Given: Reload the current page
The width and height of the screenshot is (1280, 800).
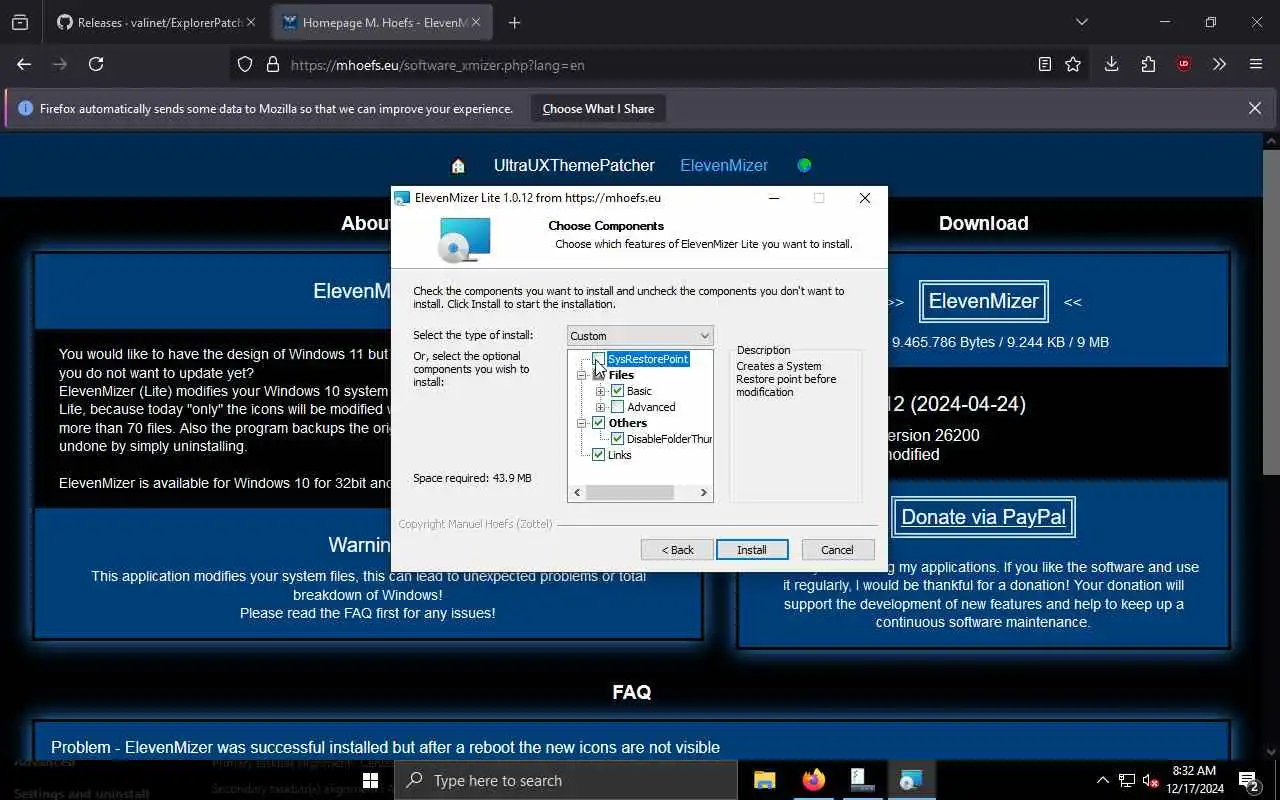Looking at the screenshot, I should (x=96, y=64).
